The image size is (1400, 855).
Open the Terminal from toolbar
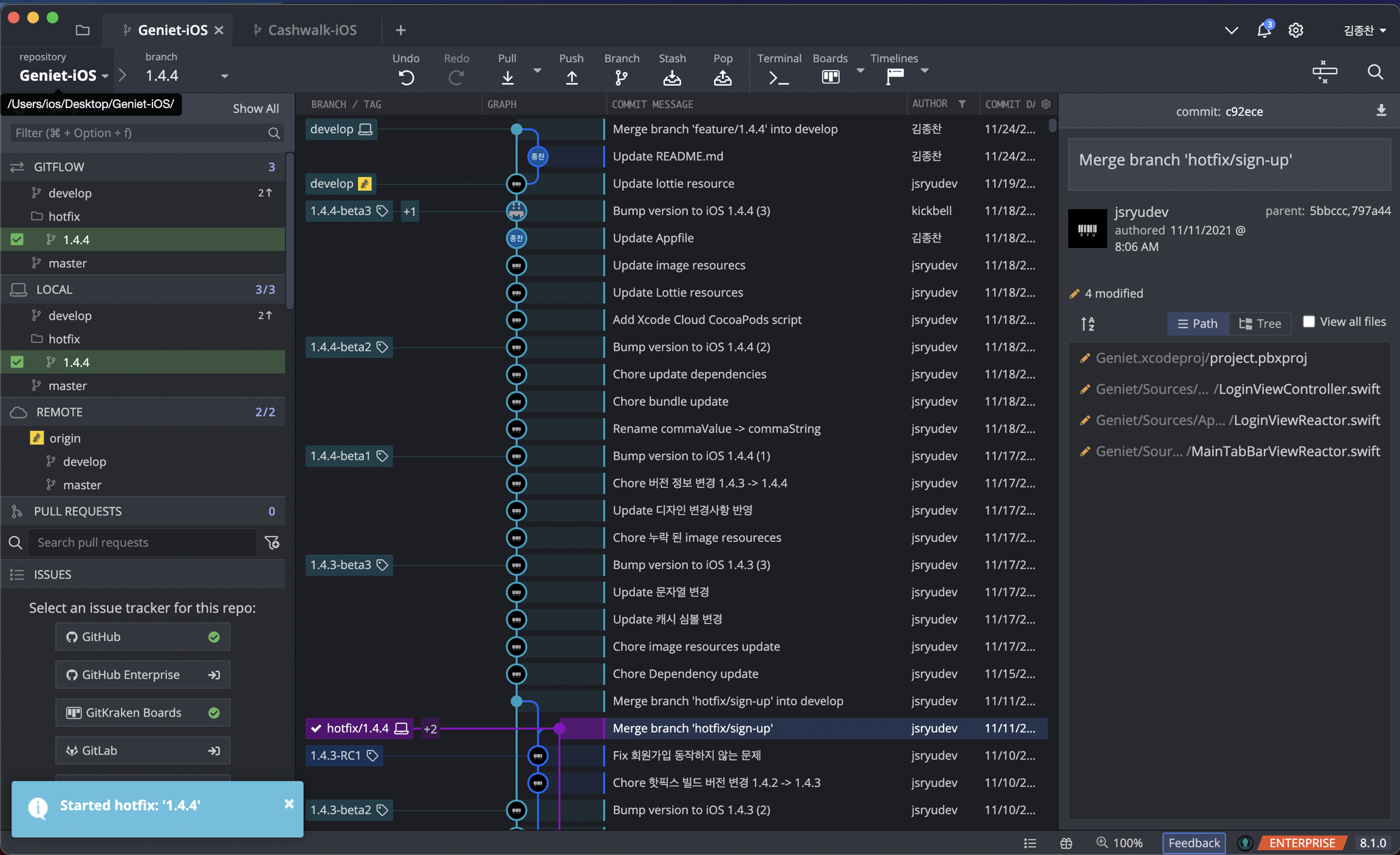778,77
